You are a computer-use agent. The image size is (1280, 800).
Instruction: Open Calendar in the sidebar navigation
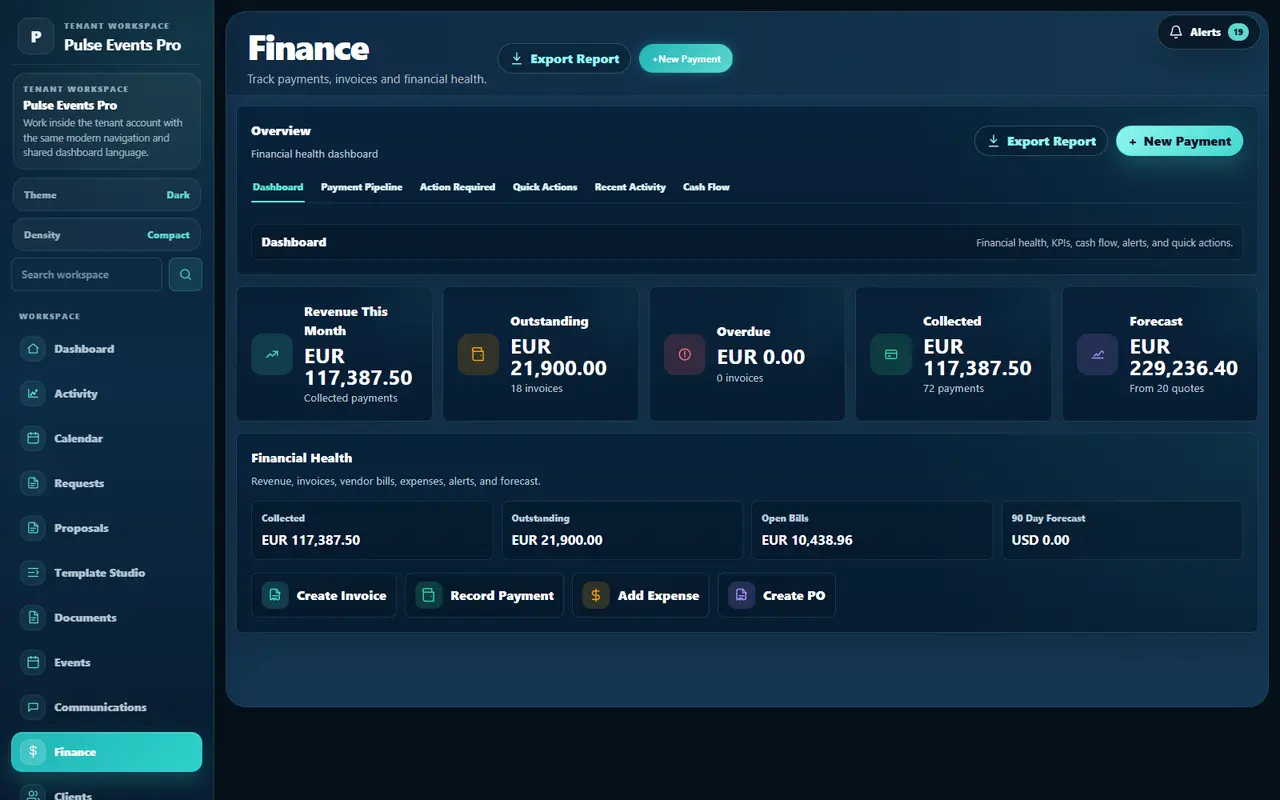(x=107, y=439)
